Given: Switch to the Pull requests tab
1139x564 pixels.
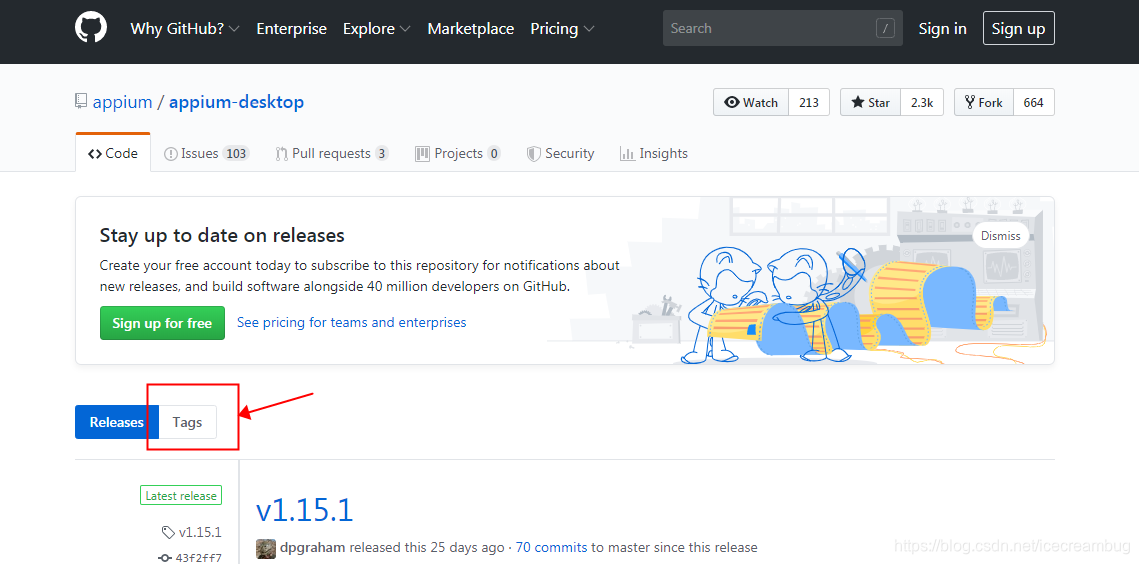Looking at the screenshot, I should (332, 153).
